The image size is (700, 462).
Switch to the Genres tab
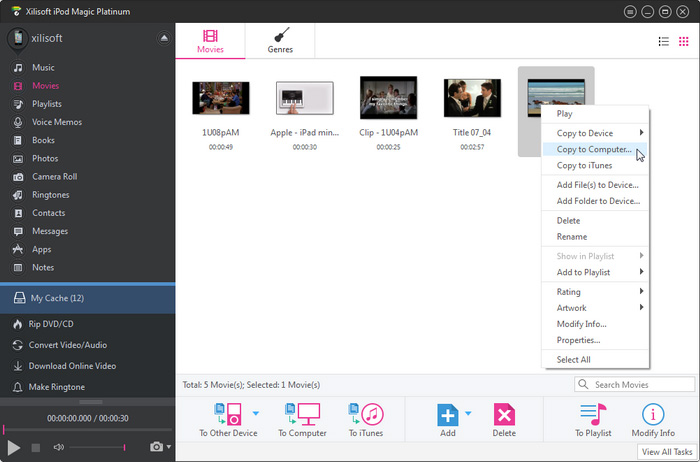280,41
